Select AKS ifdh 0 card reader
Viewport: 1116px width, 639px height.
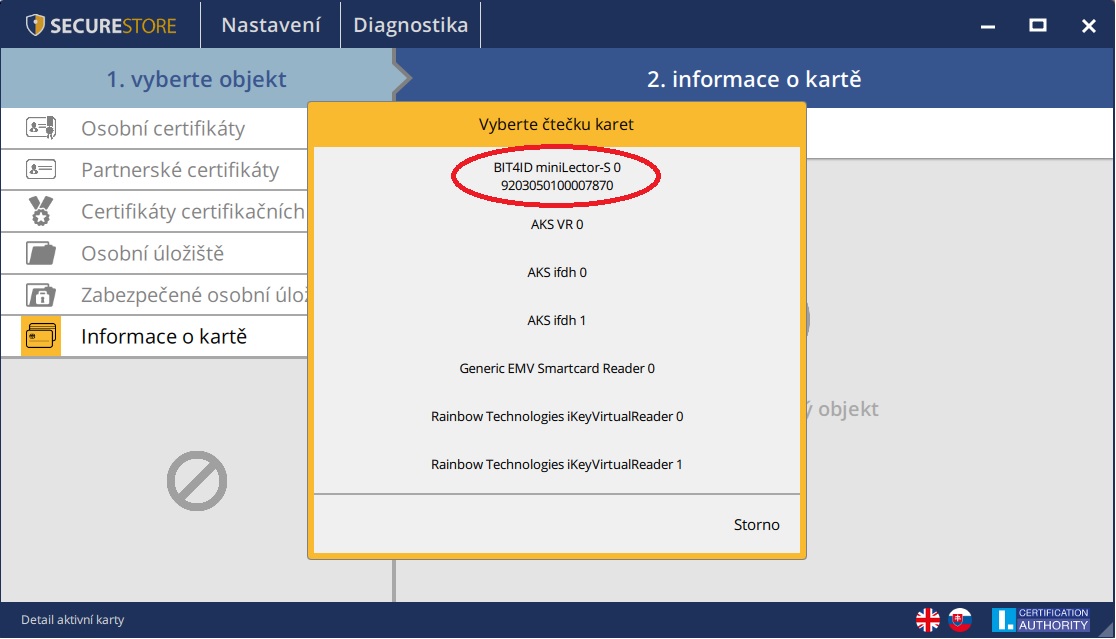pyautogui.click(x=557, y=273)
